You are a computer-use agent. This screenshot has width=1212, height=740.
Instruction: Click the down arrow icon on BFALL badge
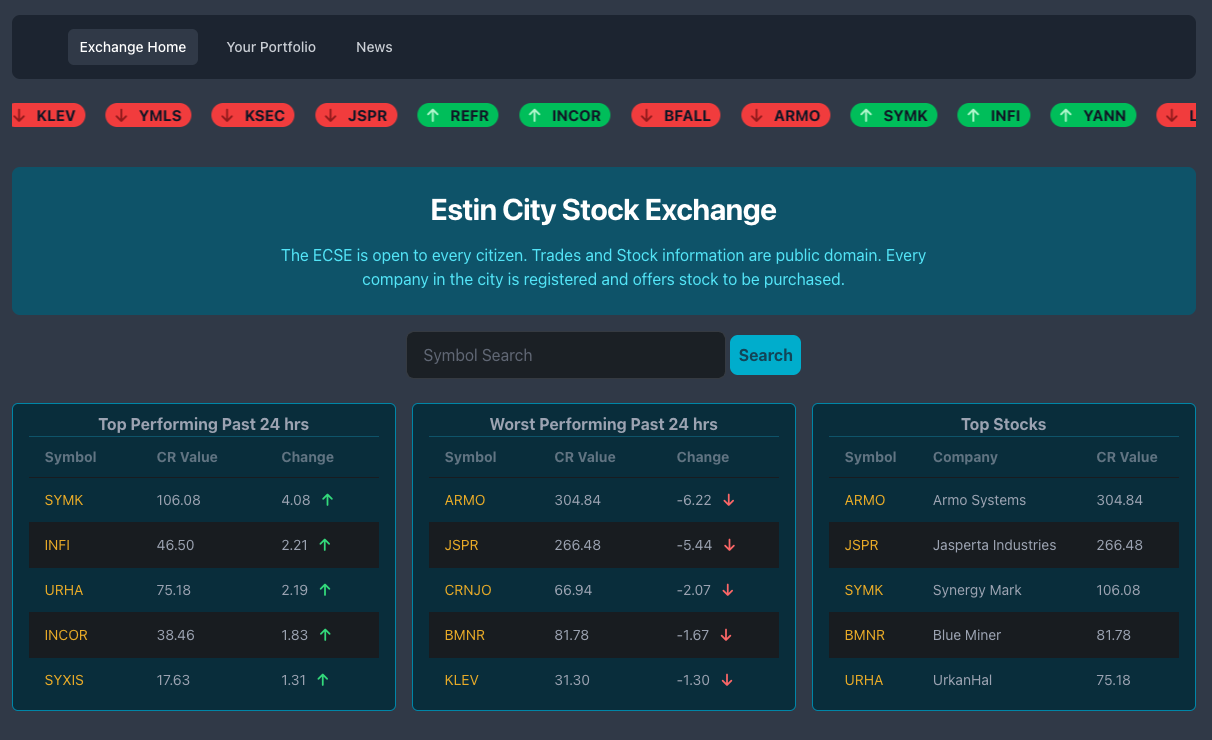point(647,116)
